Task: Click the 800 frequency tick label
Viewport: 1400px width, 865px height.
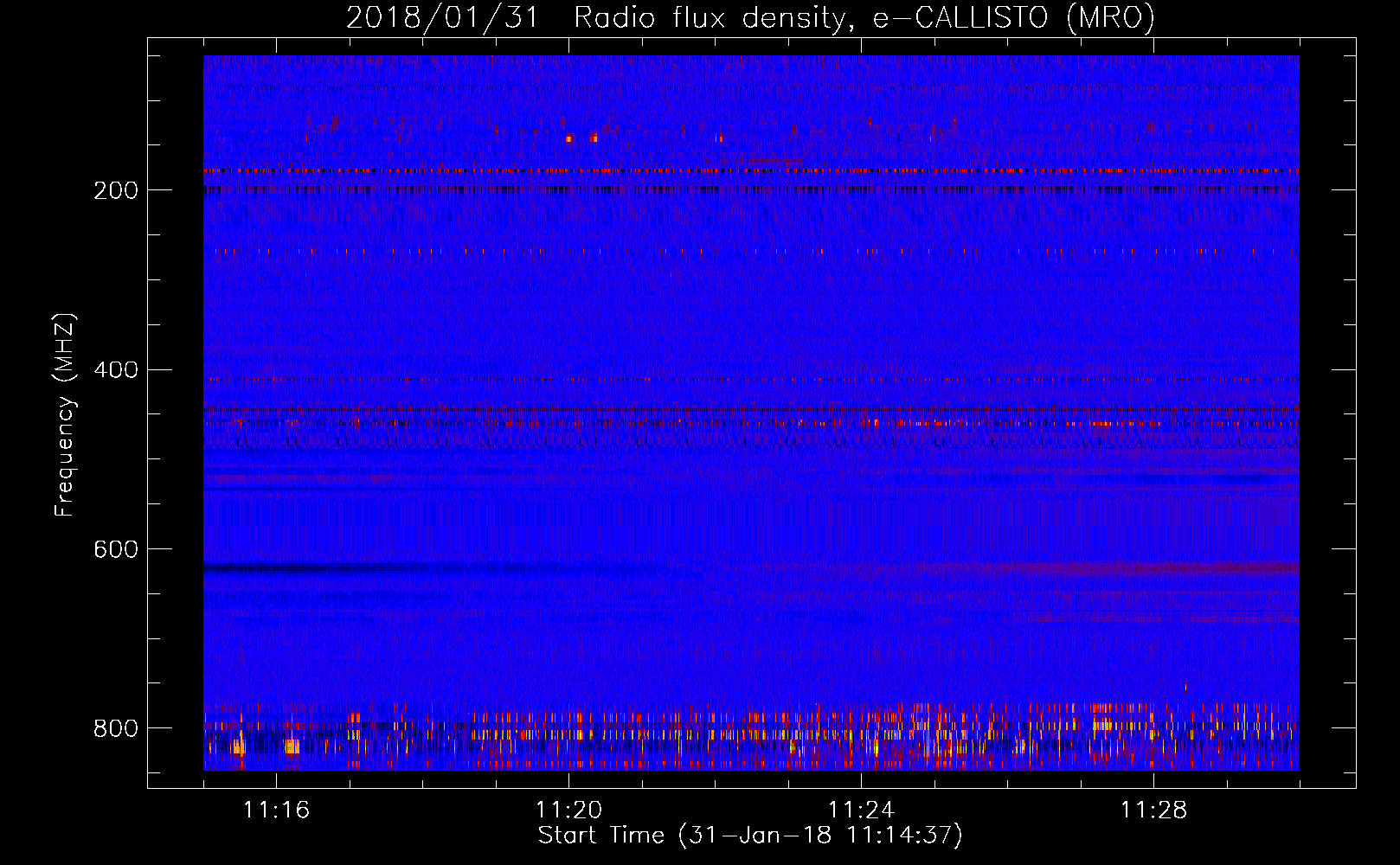Action: pyautogui.click(x=116, y=728)
